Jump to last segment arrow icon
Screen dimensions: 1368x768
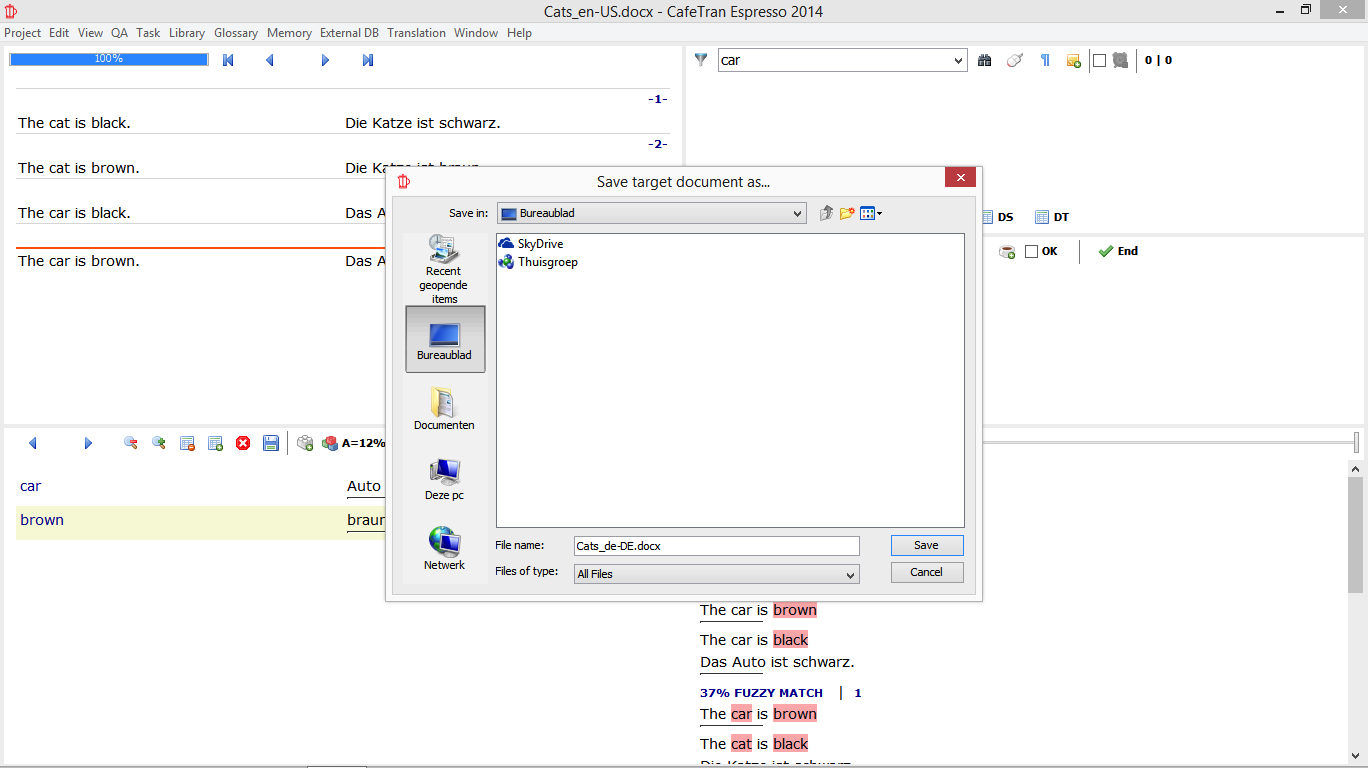[367, 60]
